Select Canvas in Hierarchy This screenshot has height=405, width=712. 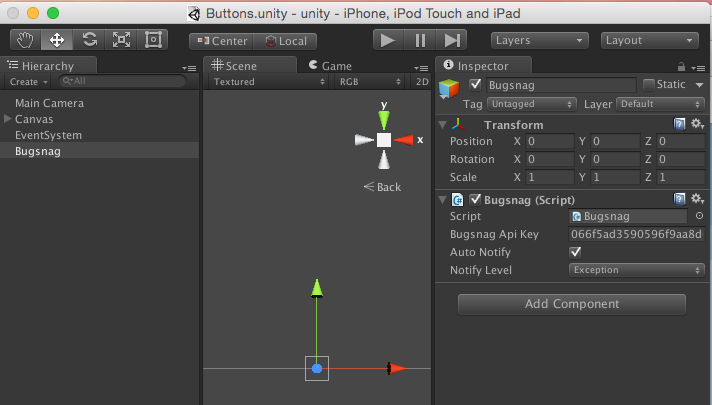(34, 119)
